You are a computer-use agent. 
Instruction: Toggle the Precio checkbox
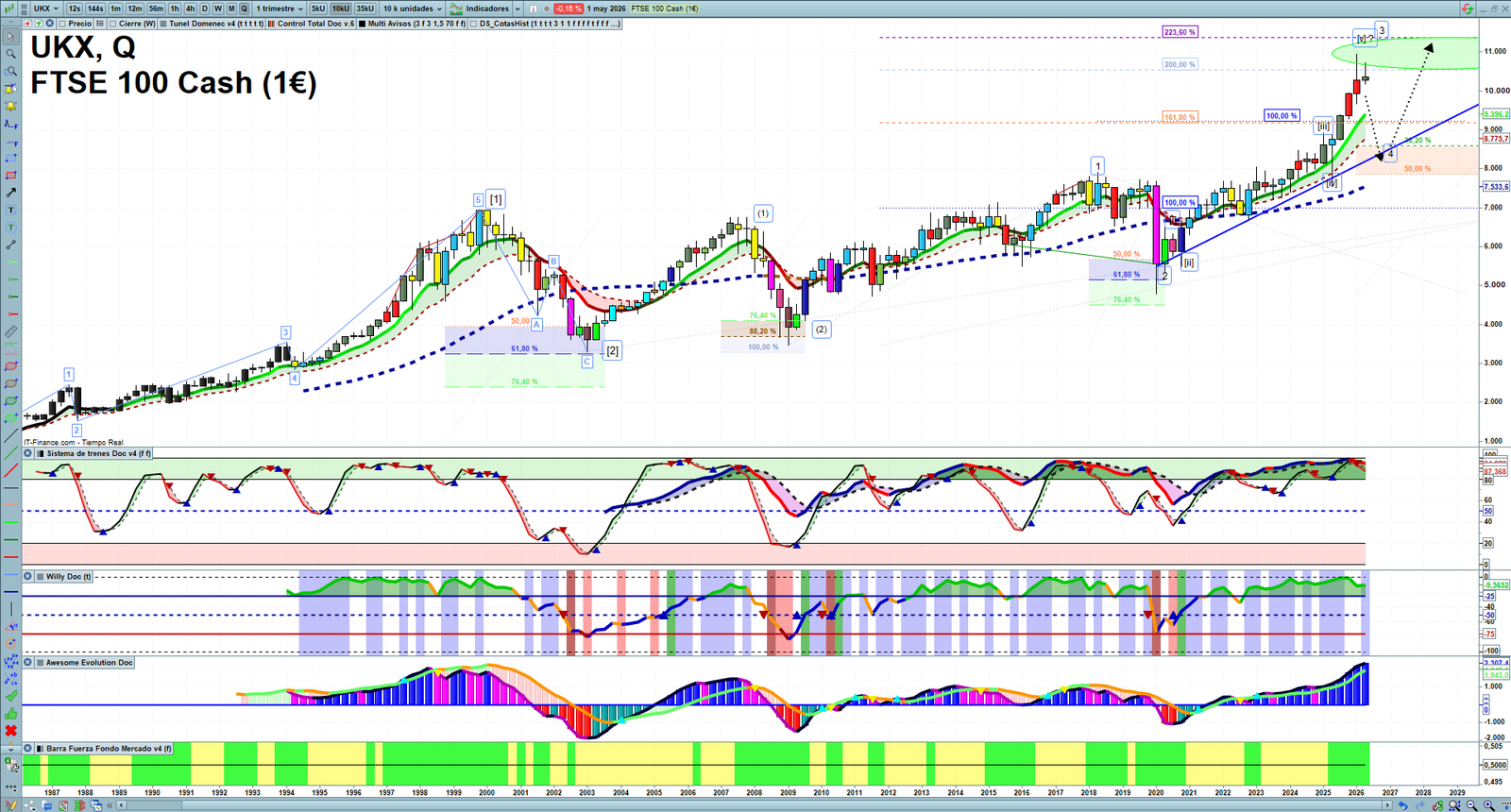coord(63,24)
